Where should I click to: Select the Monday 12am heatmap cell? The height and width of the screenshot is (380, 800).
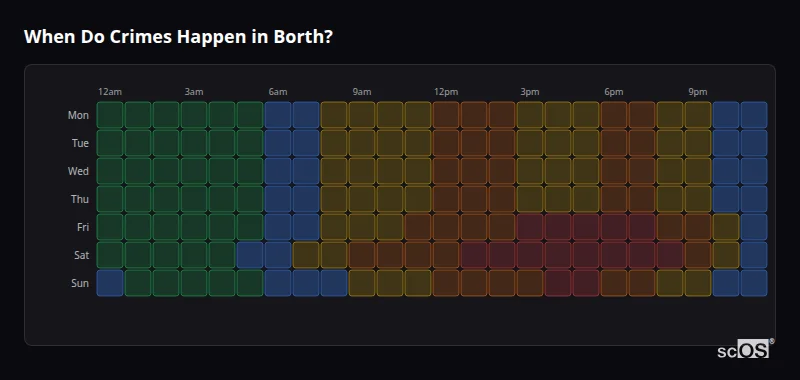coord(110,115)
